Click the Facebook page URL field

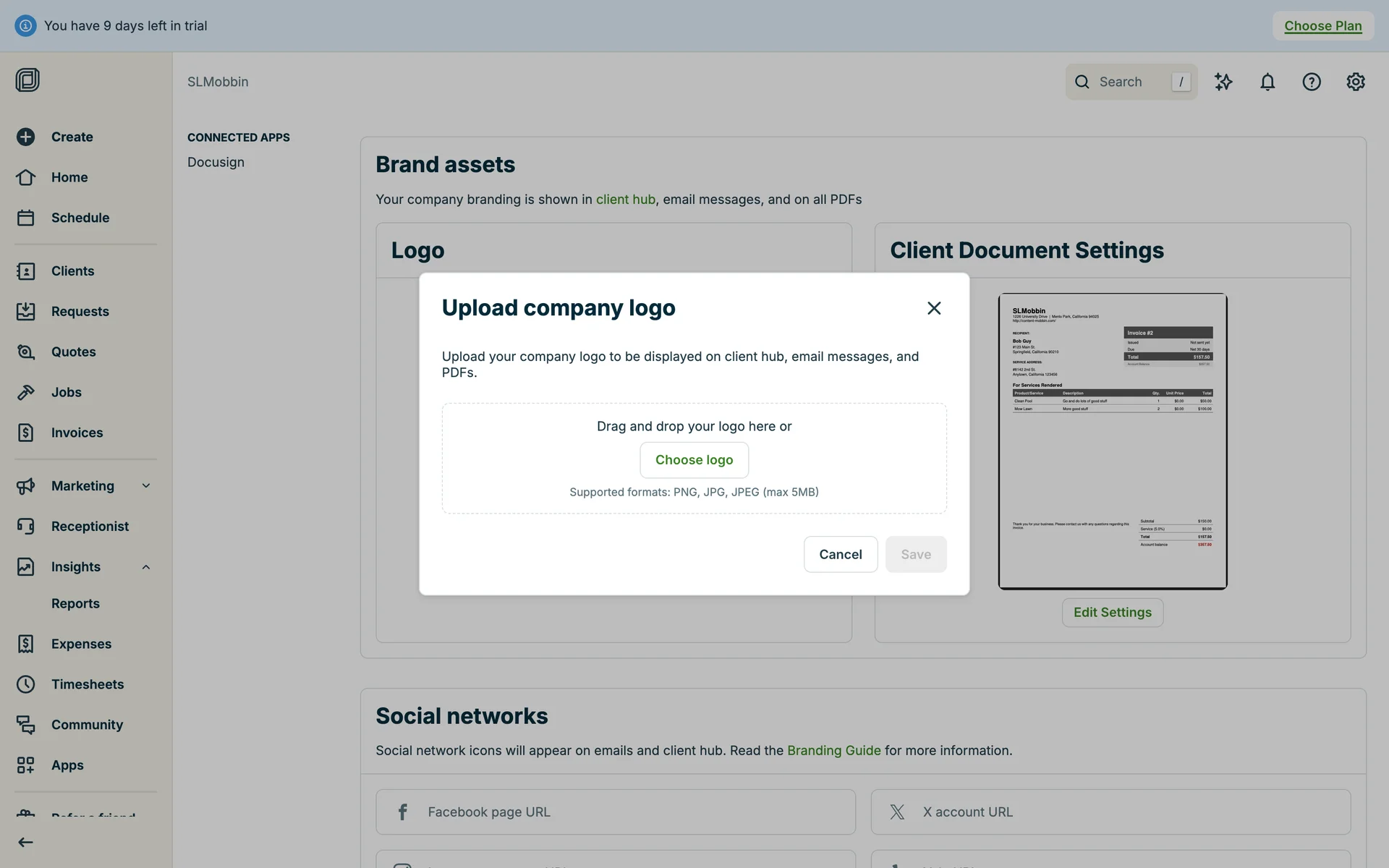(x=615, y=812)
